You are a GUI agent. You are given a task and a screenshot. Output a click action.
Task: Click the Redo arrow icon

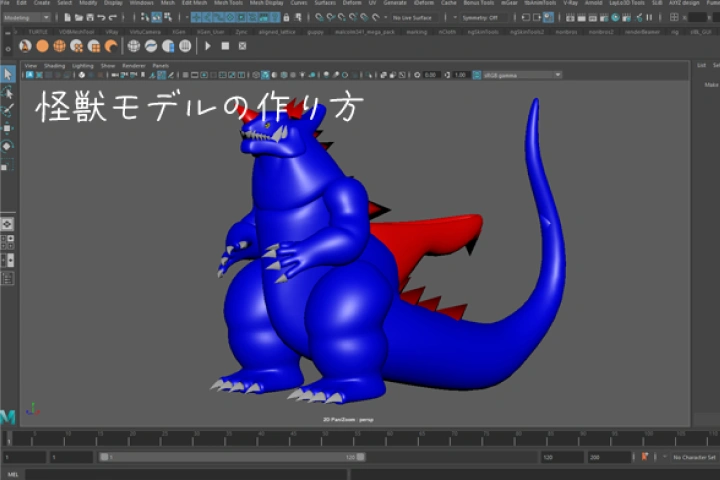coord(112,18)
